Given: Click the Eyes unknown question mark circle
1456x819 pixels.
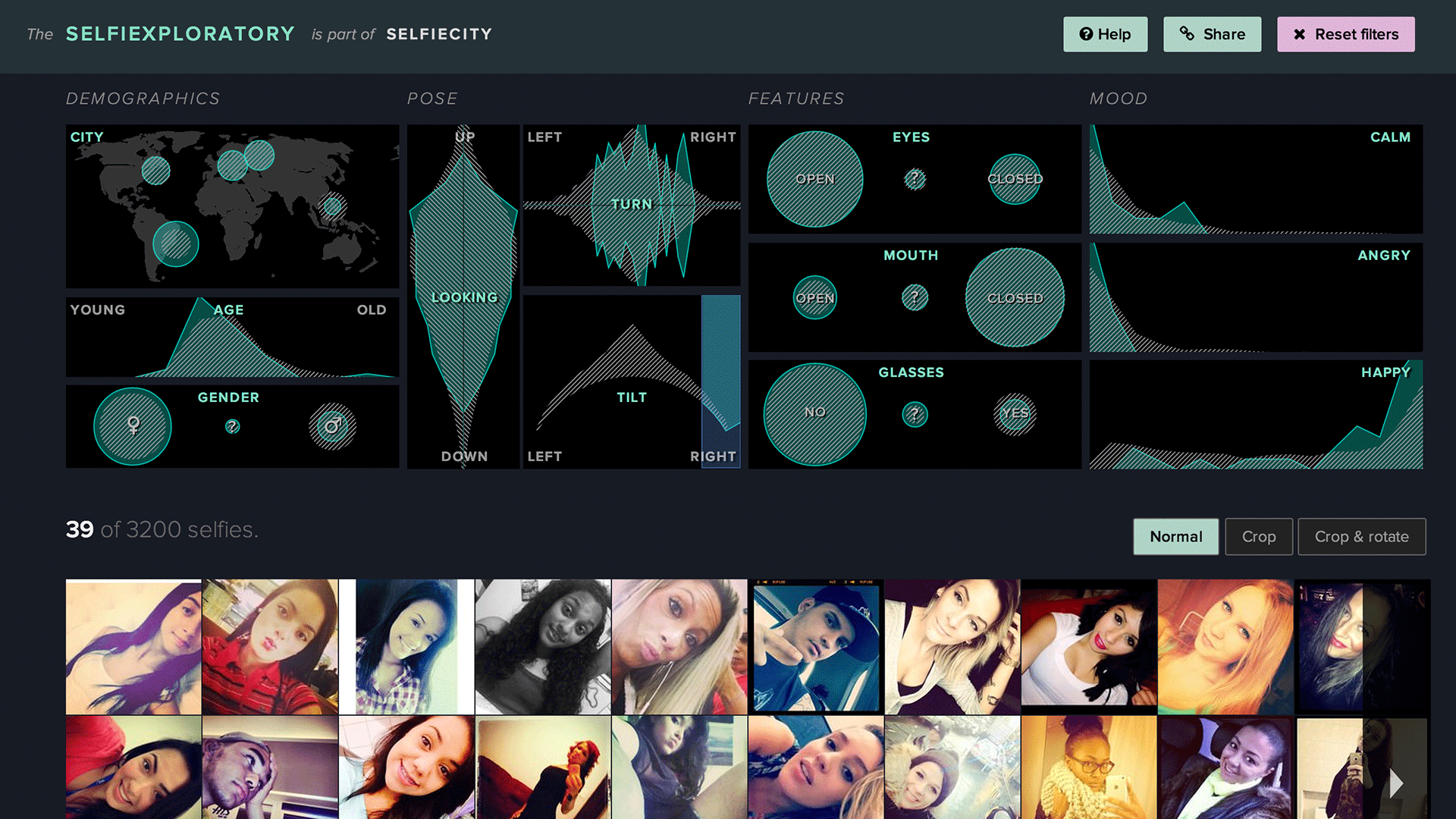Looking at the screenshot, I should pyautogui.click(x=915, y=179).
